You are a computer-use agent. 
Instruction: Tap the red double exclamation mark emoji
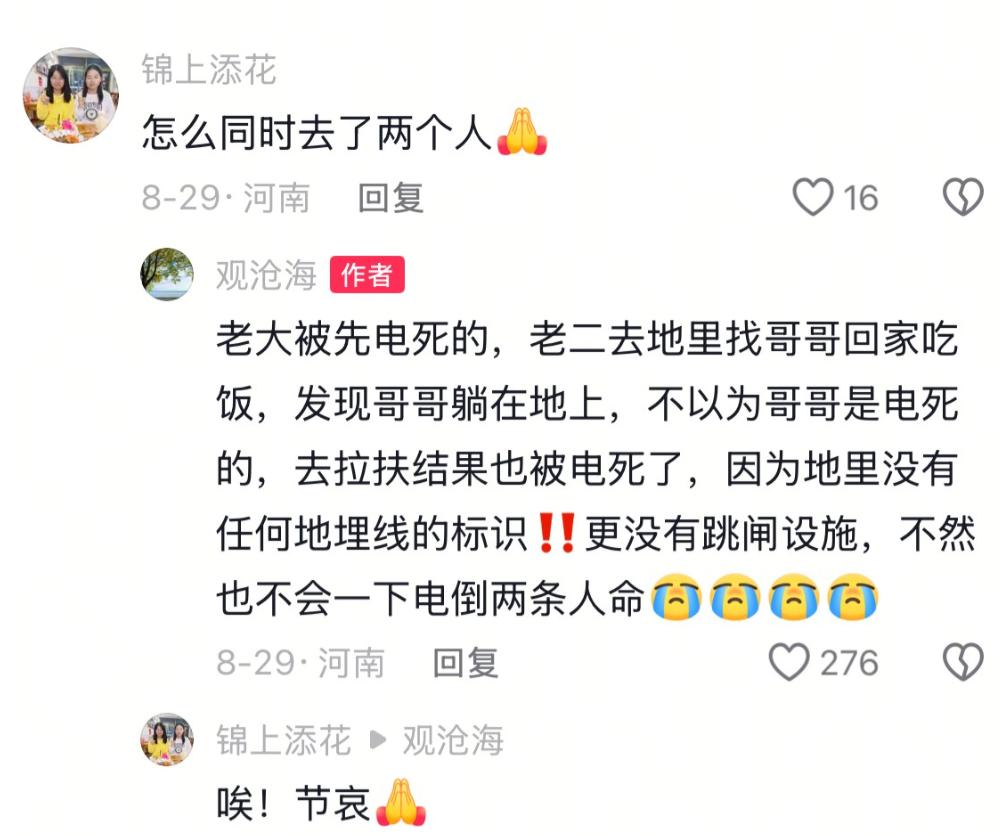tap(556, 532)
